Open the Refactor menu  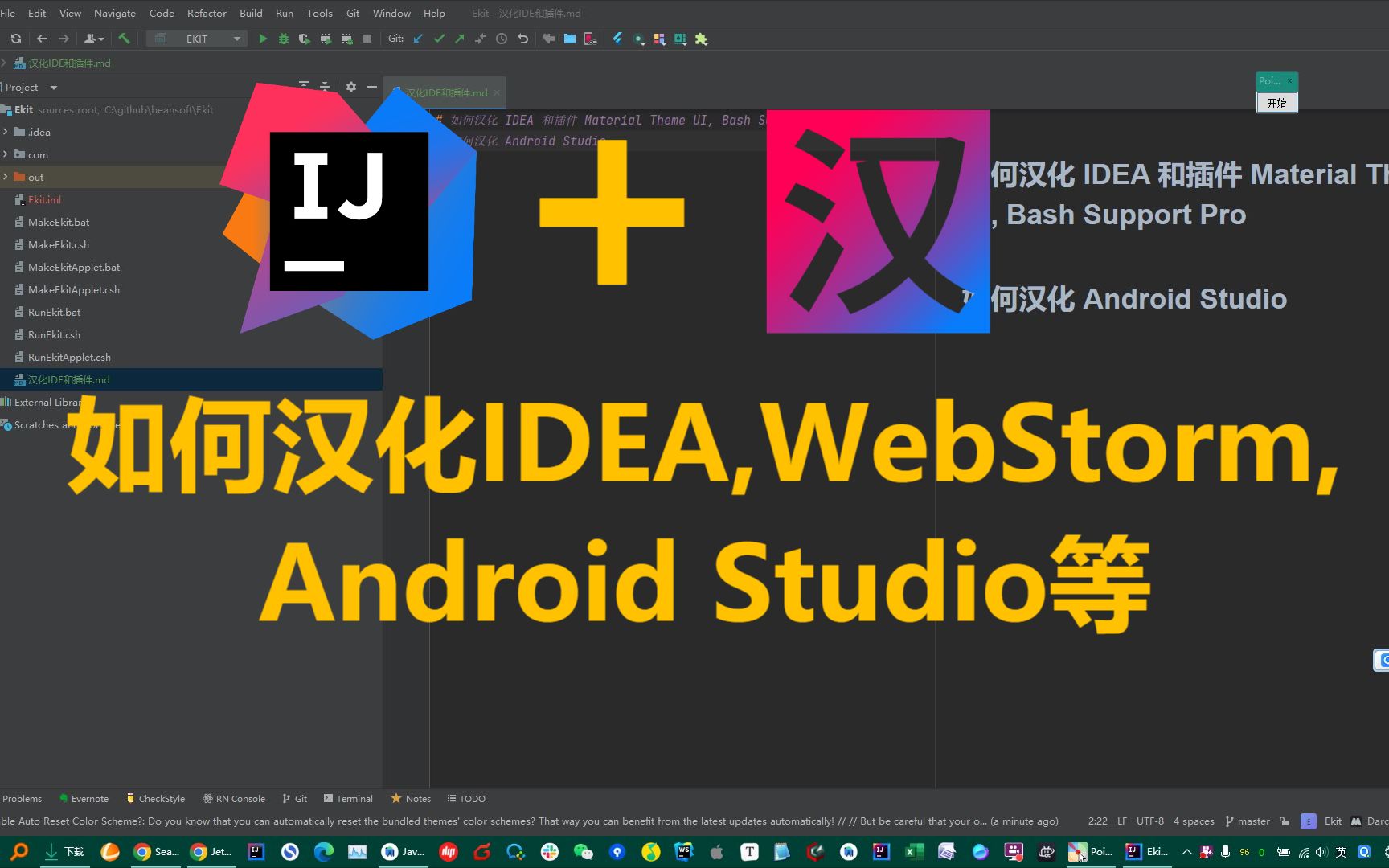(x=207, y=13)
